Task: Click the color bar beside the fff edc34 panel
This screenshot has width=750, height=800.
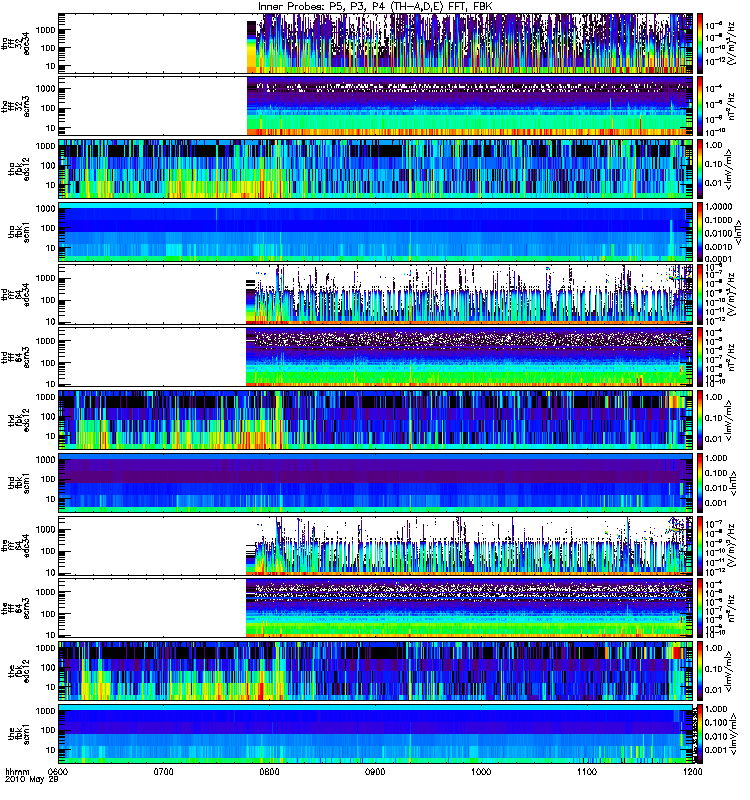Action: (700, 546)
